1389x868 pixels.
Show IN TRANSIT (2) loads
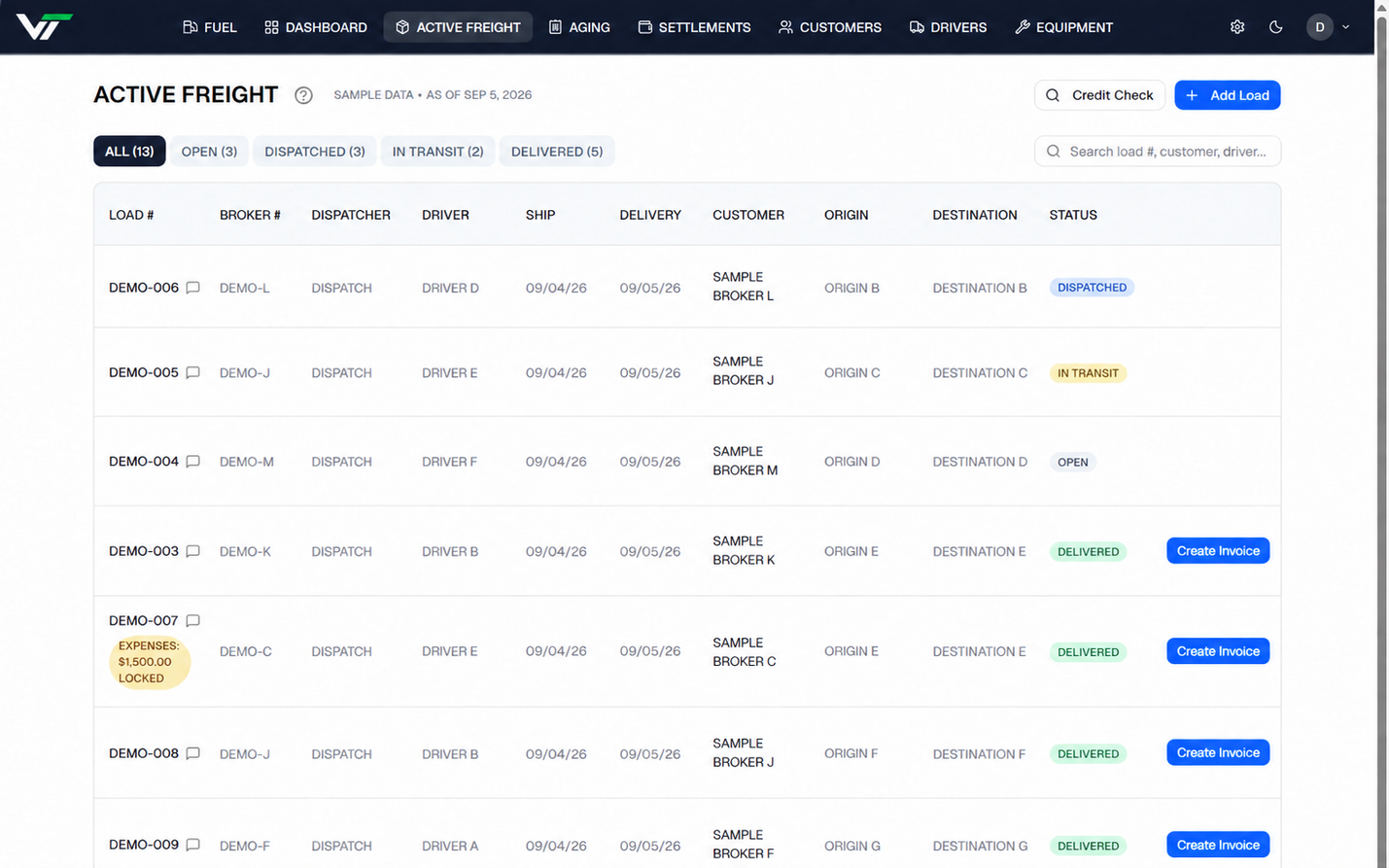coord(437,152)
